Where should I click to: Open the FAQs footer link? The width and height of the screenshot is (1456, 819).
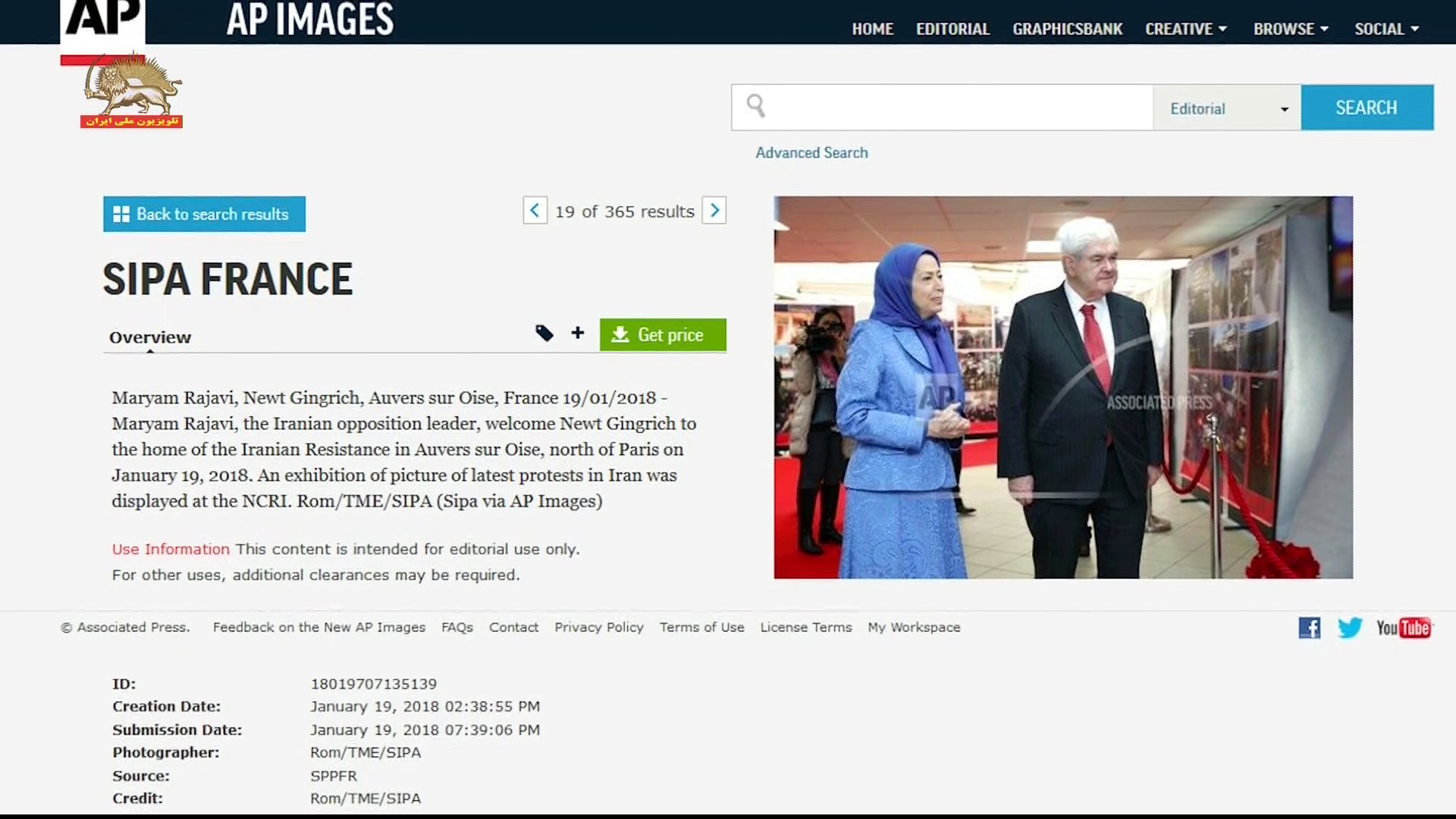coord(457,627)
